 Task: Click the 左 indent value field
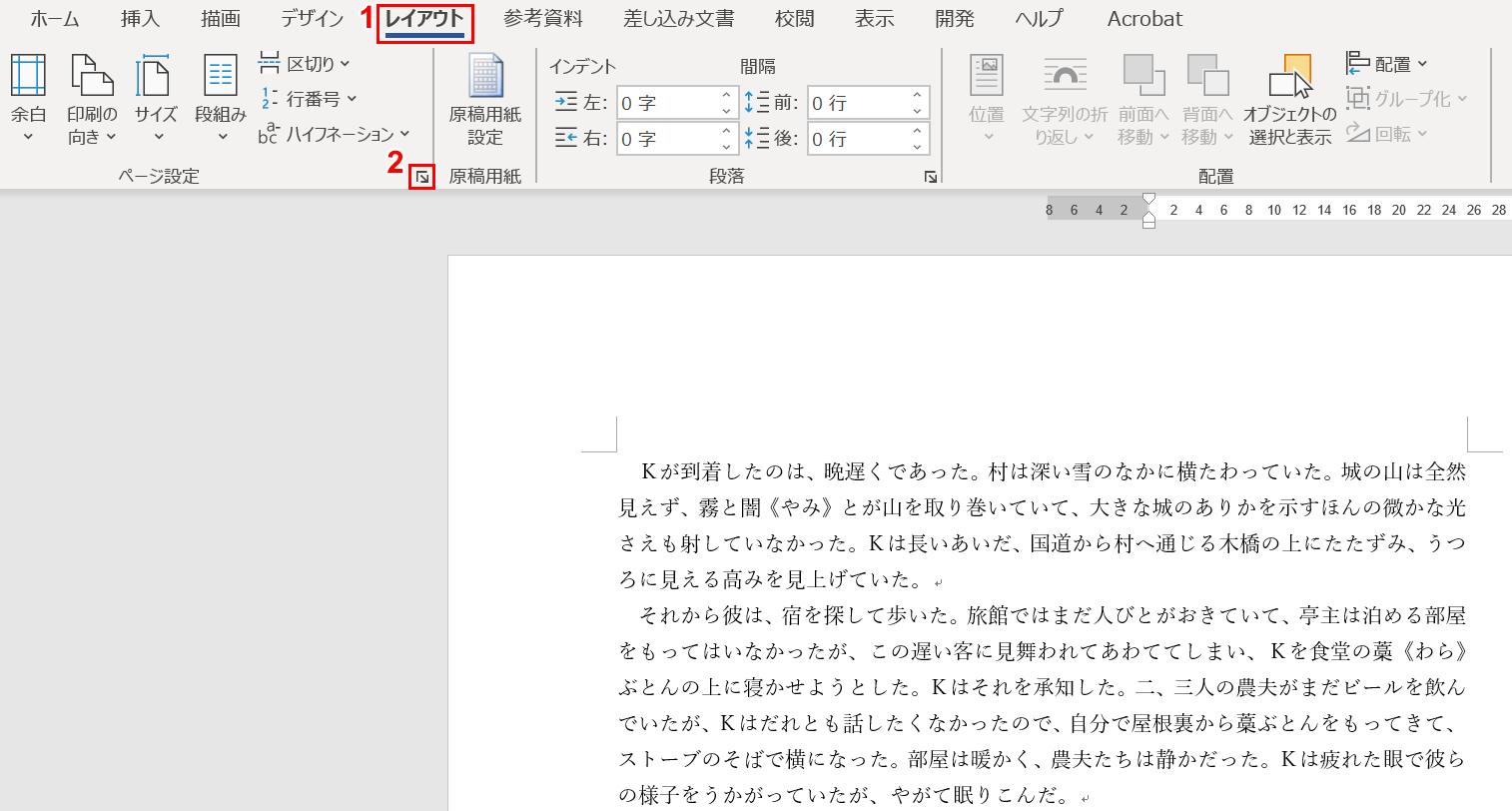(x=666, y=103)
